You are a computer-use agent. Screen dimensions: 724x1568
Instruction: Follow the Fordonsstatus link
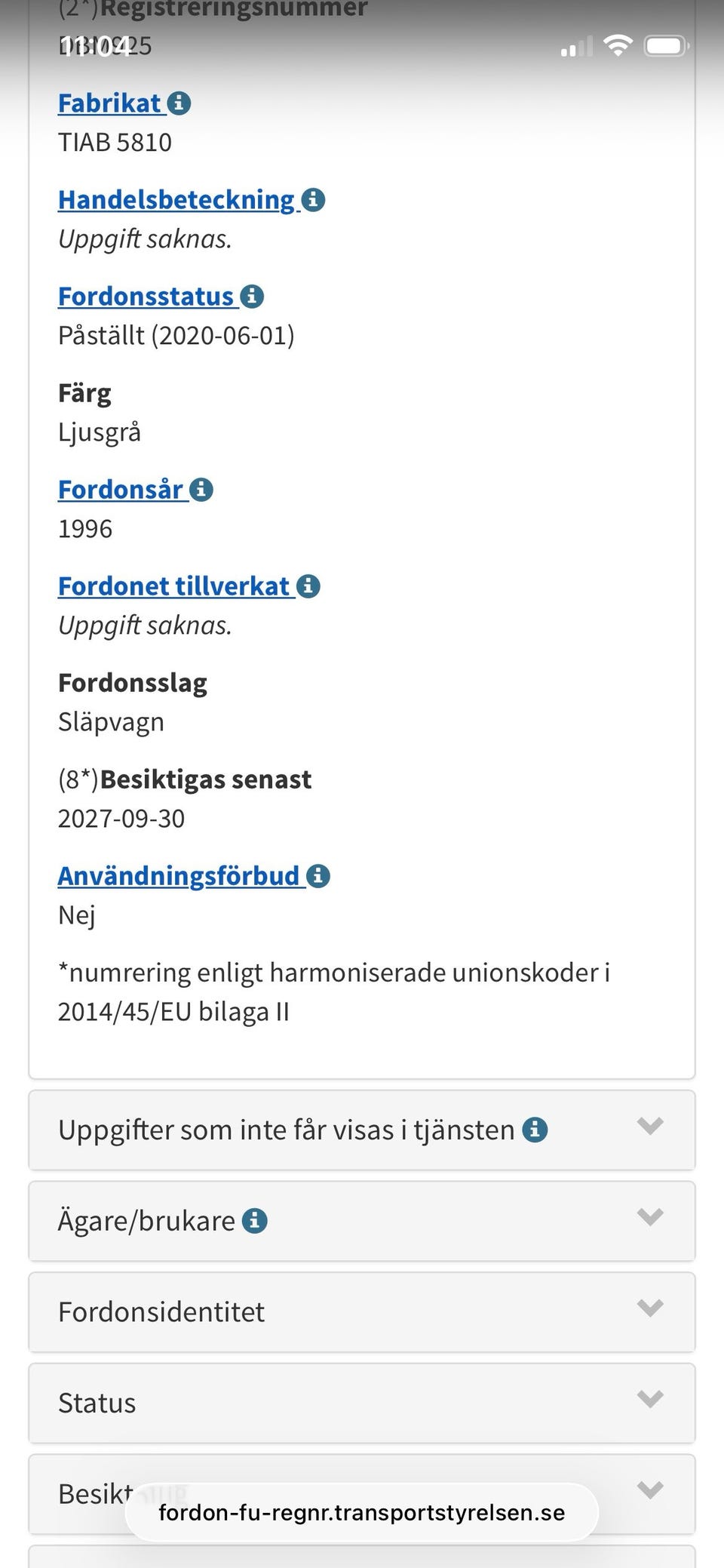point(146,296)
